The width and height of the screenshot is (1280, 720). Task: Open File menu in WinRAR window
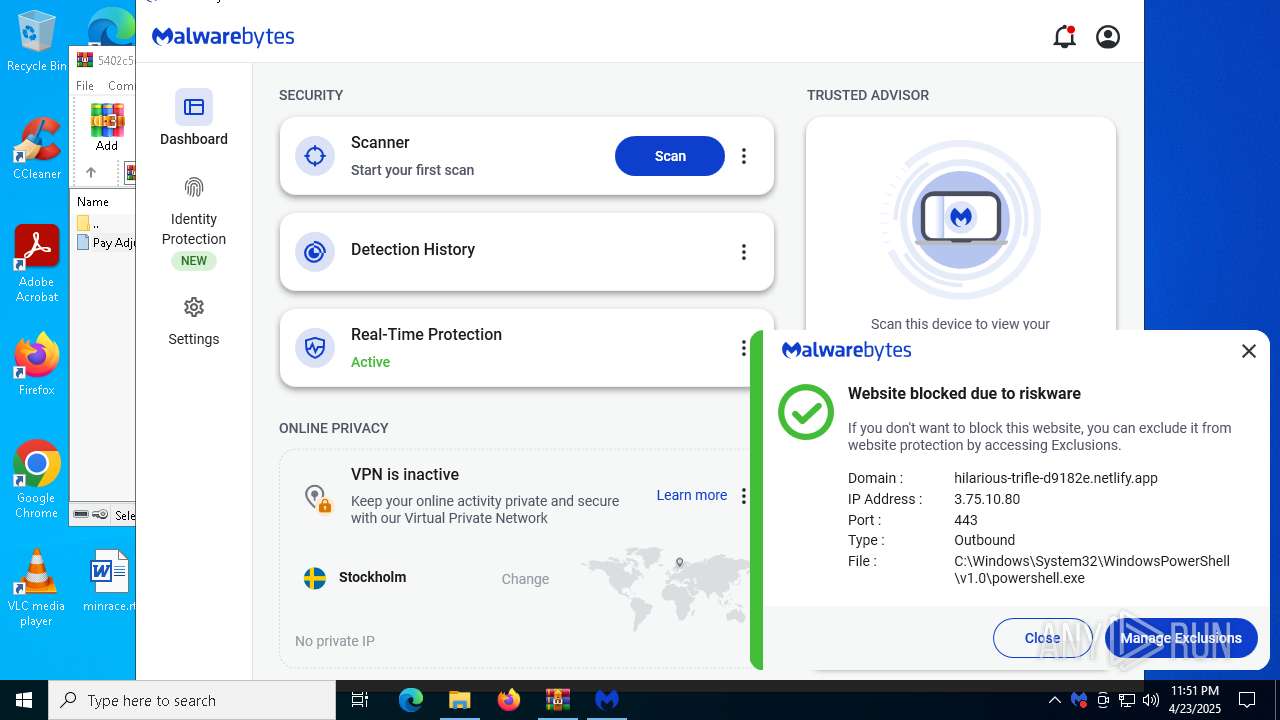pos(85,86)
